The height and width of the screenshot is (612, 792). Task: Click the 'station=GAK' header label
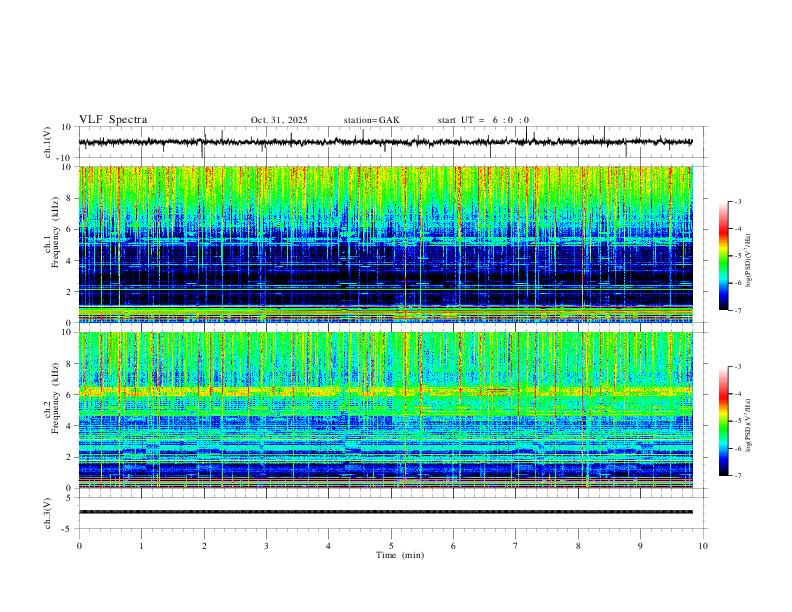click(x=371, y=120)
